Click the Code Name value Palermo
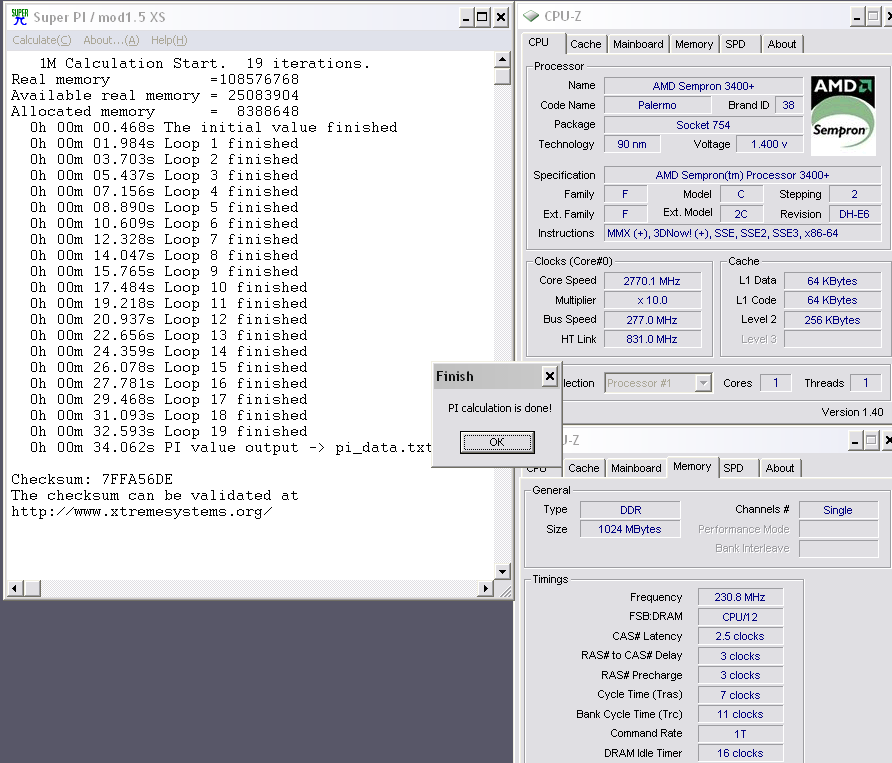 point(657,105)
